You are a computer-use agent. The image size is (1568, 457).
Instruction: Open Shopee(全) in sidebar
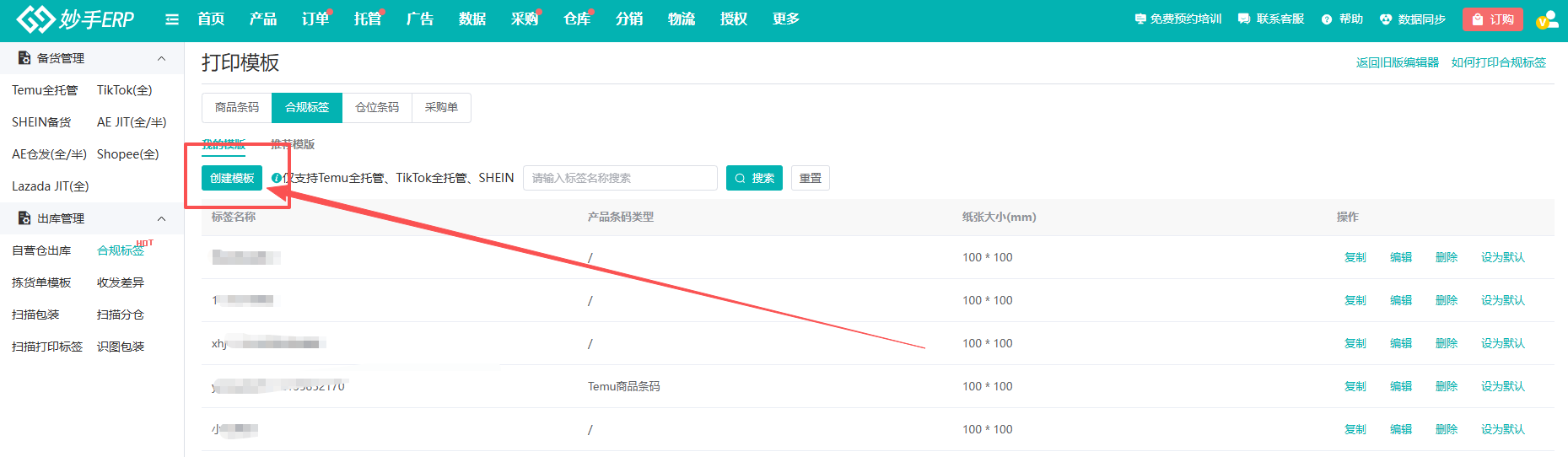coord(128,154)
